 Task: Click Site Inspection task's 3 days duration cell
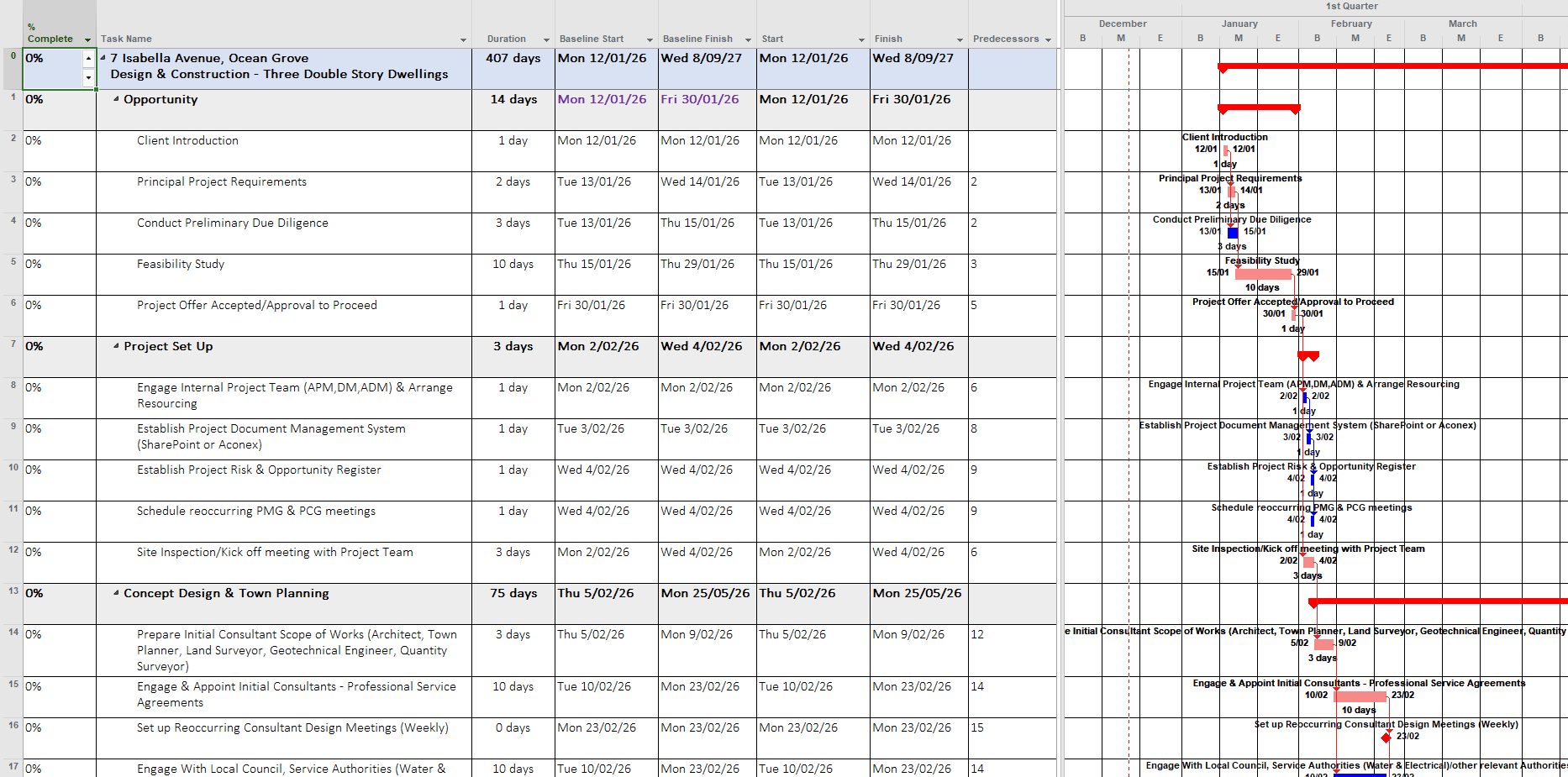coord(513,561)
